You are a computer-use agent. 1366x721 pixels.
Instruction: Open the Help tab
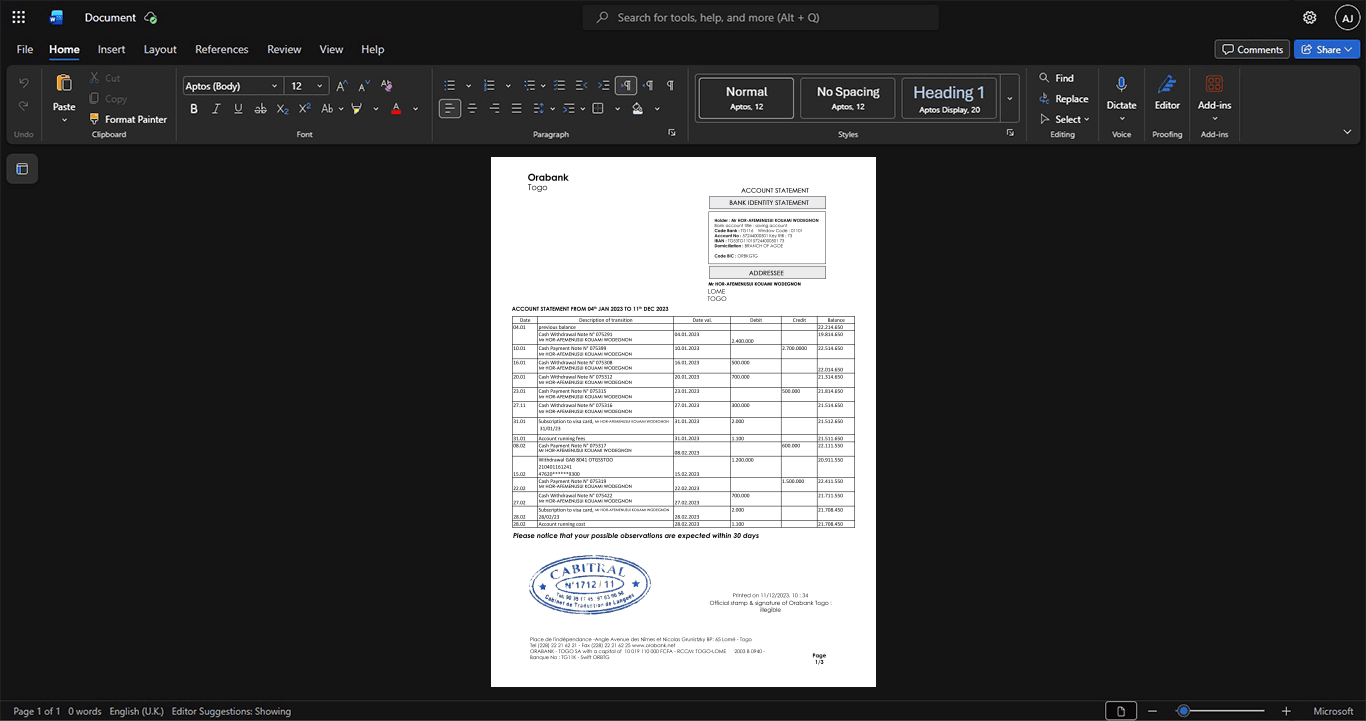point(372,49)
